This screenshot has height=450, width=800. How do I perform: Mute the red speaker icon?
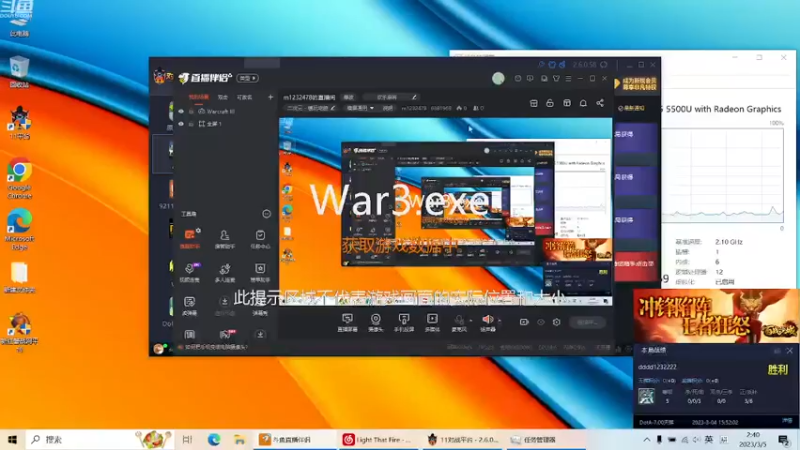pyautogui.click(x=487, y=320)
